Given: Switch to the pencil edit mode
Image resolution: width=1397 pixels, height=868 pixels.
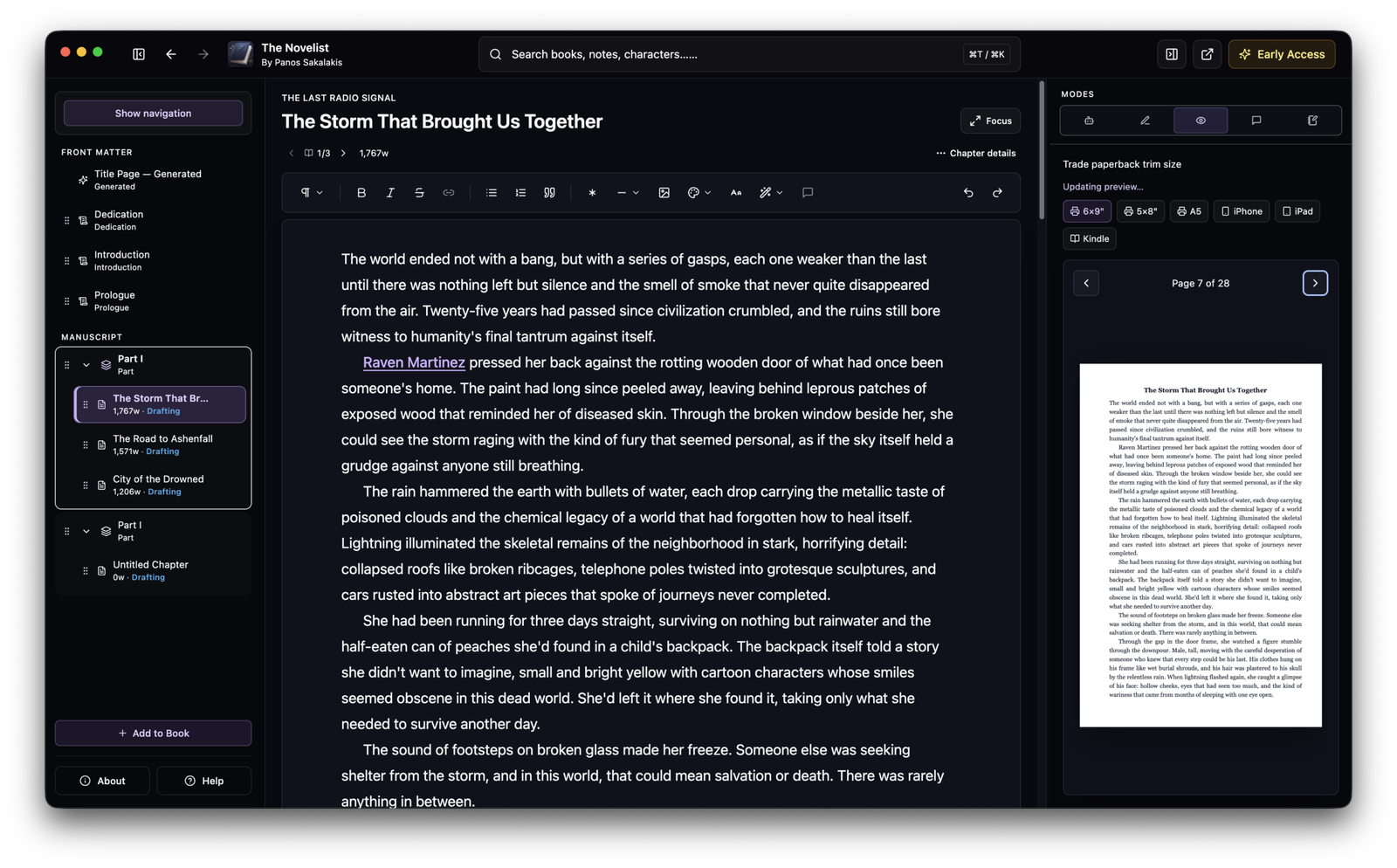Looking at the screenshot, I should (x=1145, y=121).
